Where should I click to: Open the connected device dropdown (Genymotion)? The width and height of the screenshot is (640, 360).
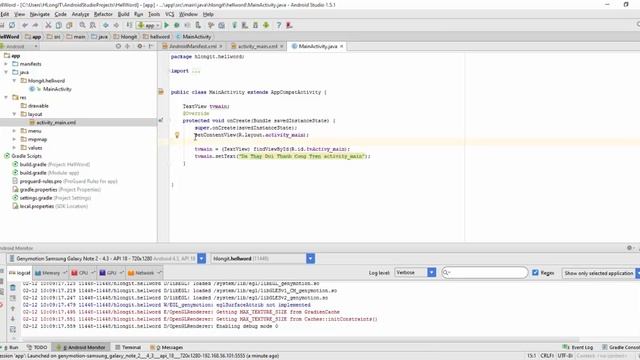pyautogui.click(x=202, y=258)
